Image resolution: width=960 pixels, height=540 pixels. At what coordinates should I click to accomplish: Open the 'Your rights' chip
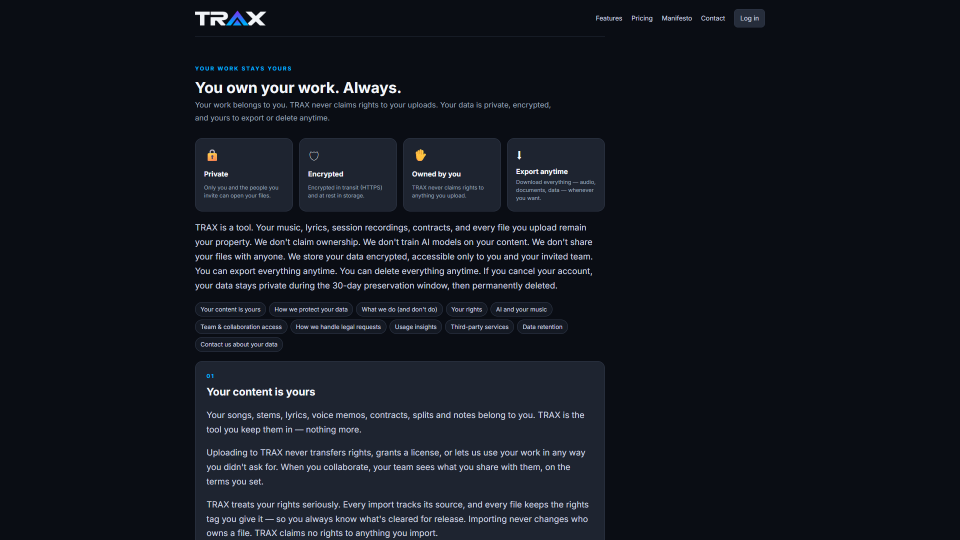[x=467, y=309]
